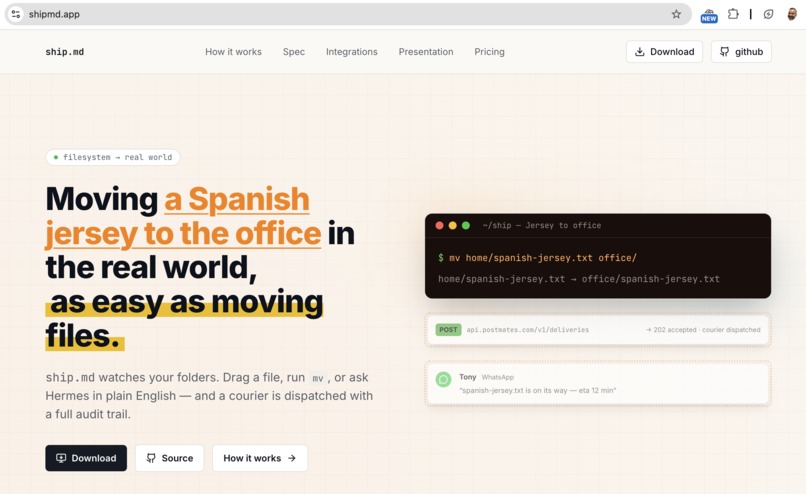Screen dimensions: 806x494
Task: Click the green POST badge
Action: (x=448, y=330)
